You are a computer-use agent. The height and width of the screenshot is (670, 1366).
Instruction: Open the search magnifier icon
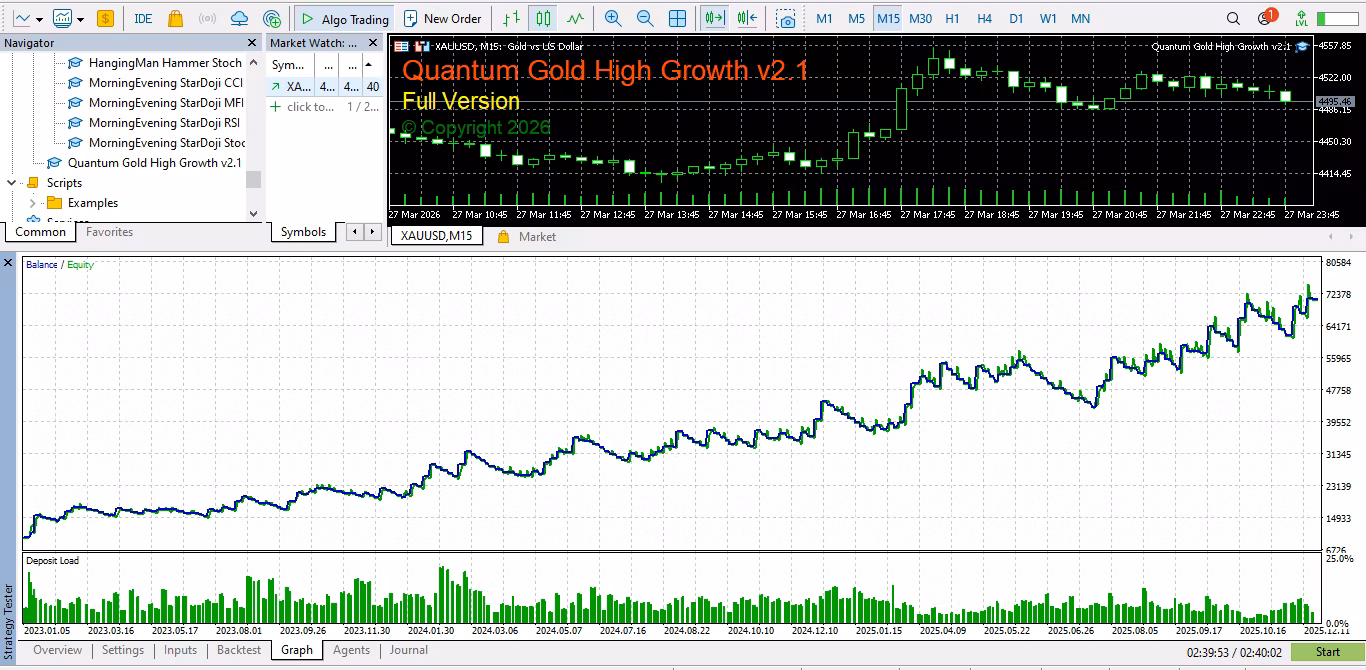(x=1233, y=18)
